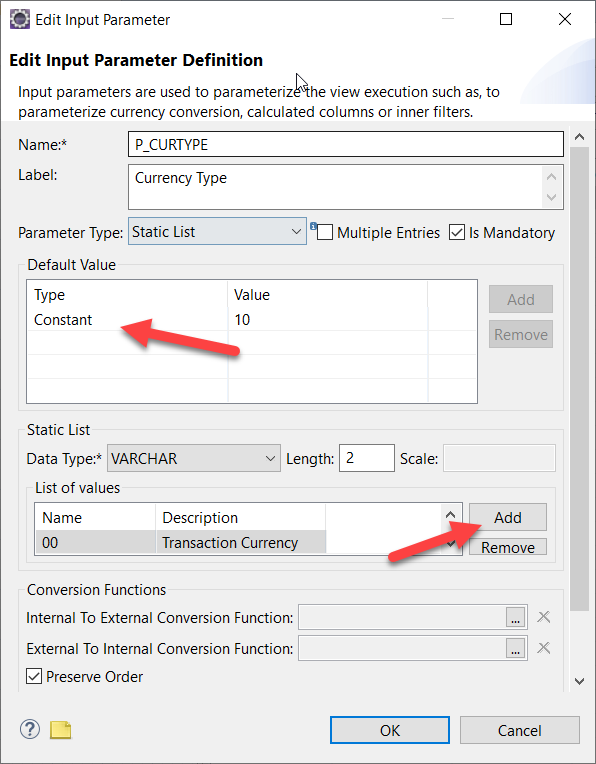Viewport: 596px width, 764px height.
Task: Click the list of values up arrow
Action: point(451,516)
